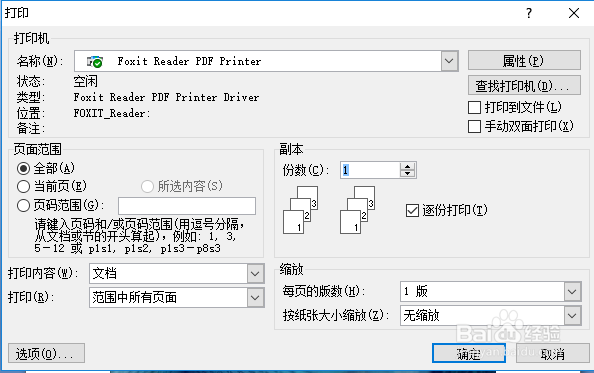The width and height of the screenshot is (594, 373).
Task: Open the 按纸张大小缩放 dropdown
Action: 572,315
